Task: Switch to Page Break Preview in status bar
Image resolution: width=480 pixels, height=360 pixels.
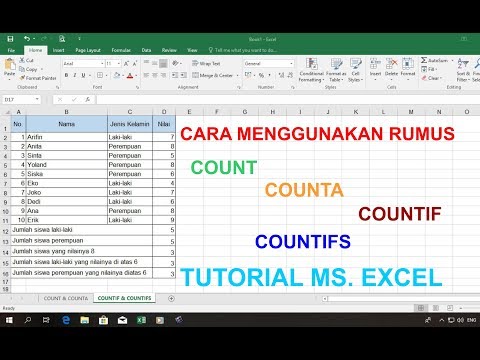Action: (x=450, y=308)
